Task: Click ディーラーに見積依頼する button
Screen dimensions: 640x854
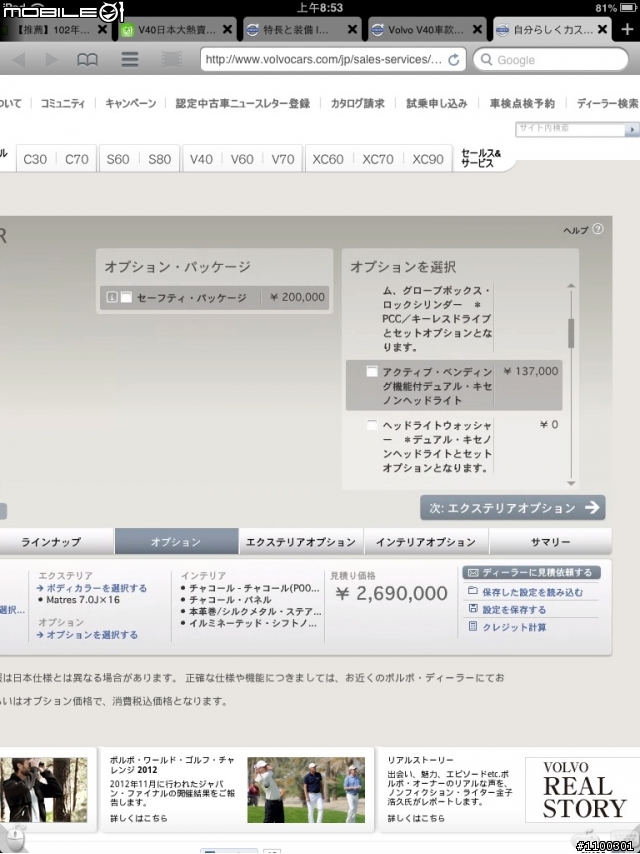Action: (x=532, y=572)
